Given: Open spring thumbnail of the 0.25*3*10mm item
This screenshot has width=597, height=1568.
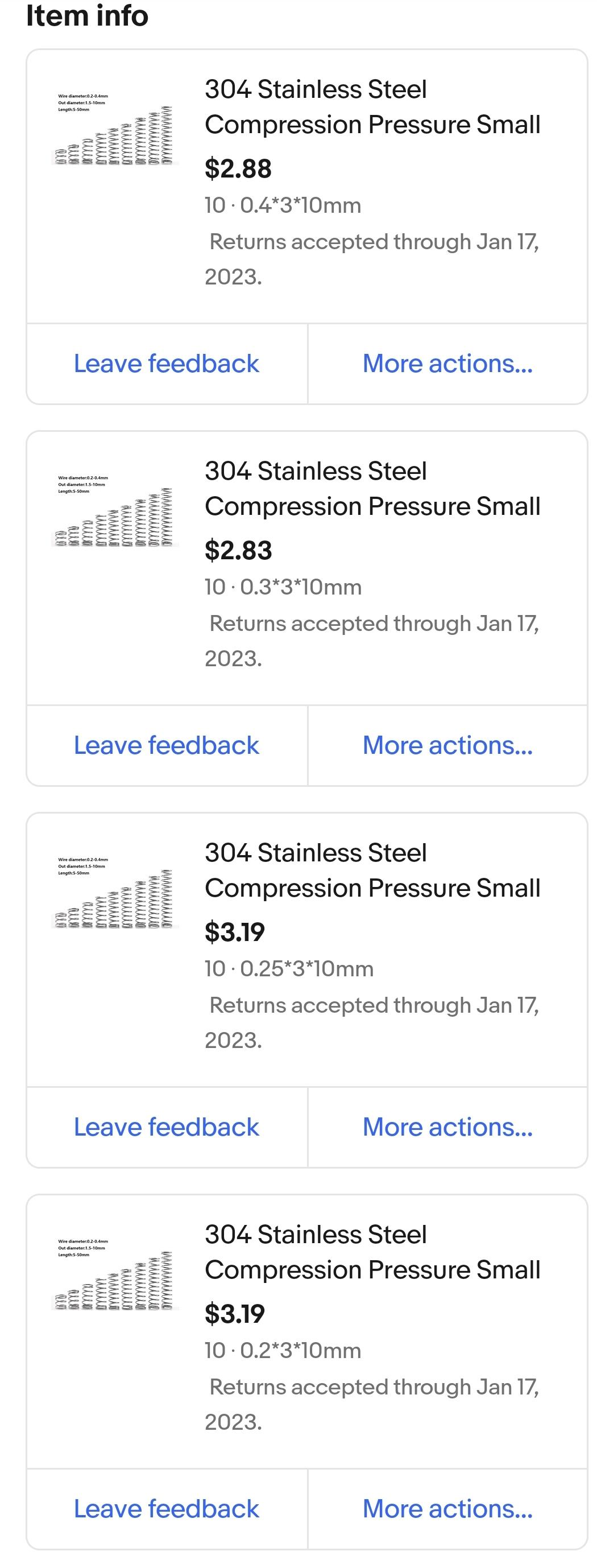Looking at the screenshot, I should click(114, 893).
